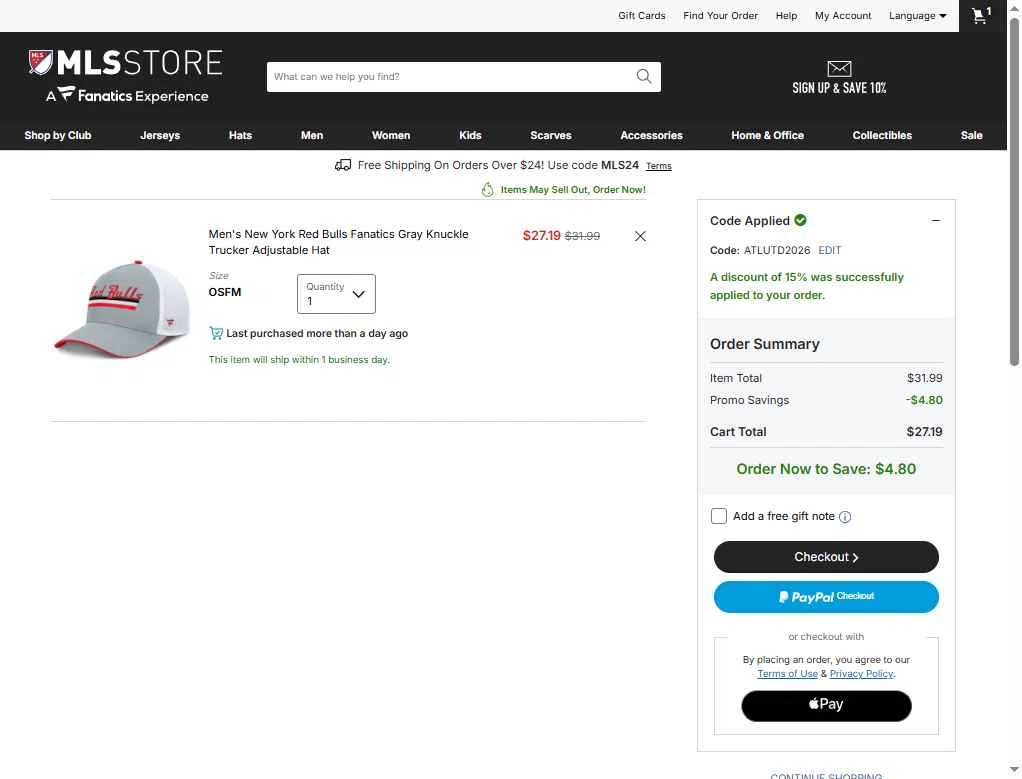Click the MLS Store logo
The image size is (1022, 779).
[x=126, y=76]
